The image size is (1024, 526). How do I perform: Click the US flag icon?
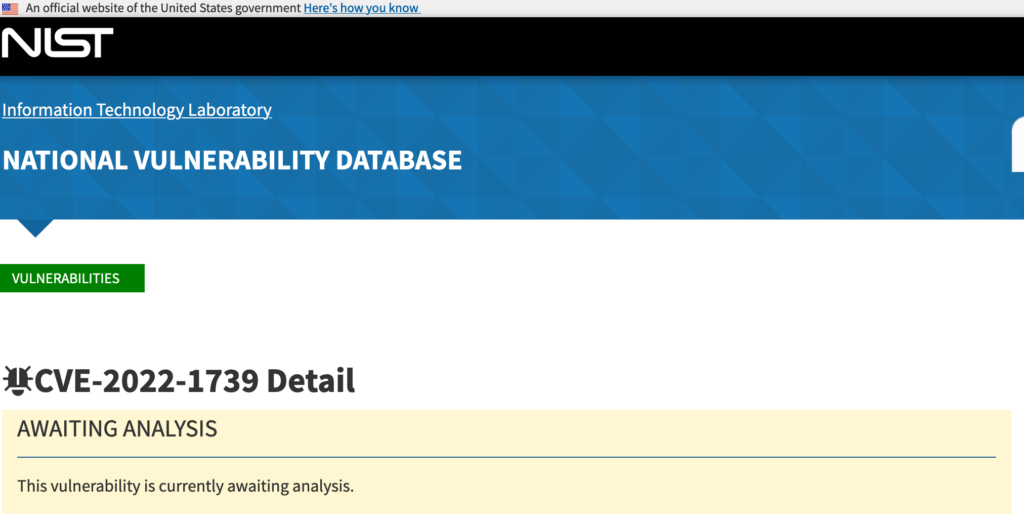pos(10,8)
